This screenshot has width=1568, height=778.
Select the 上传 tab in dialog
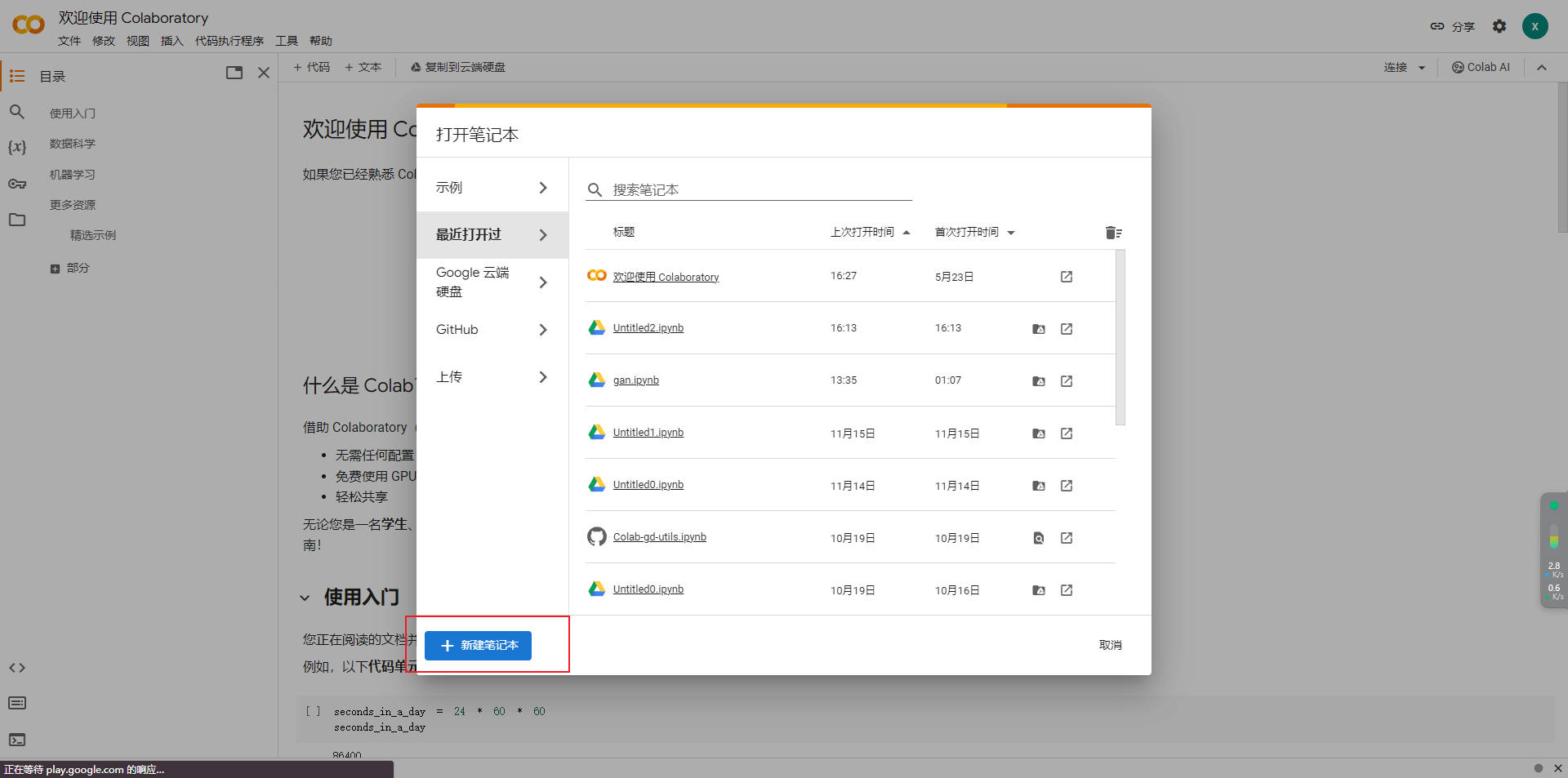(492, 377)
